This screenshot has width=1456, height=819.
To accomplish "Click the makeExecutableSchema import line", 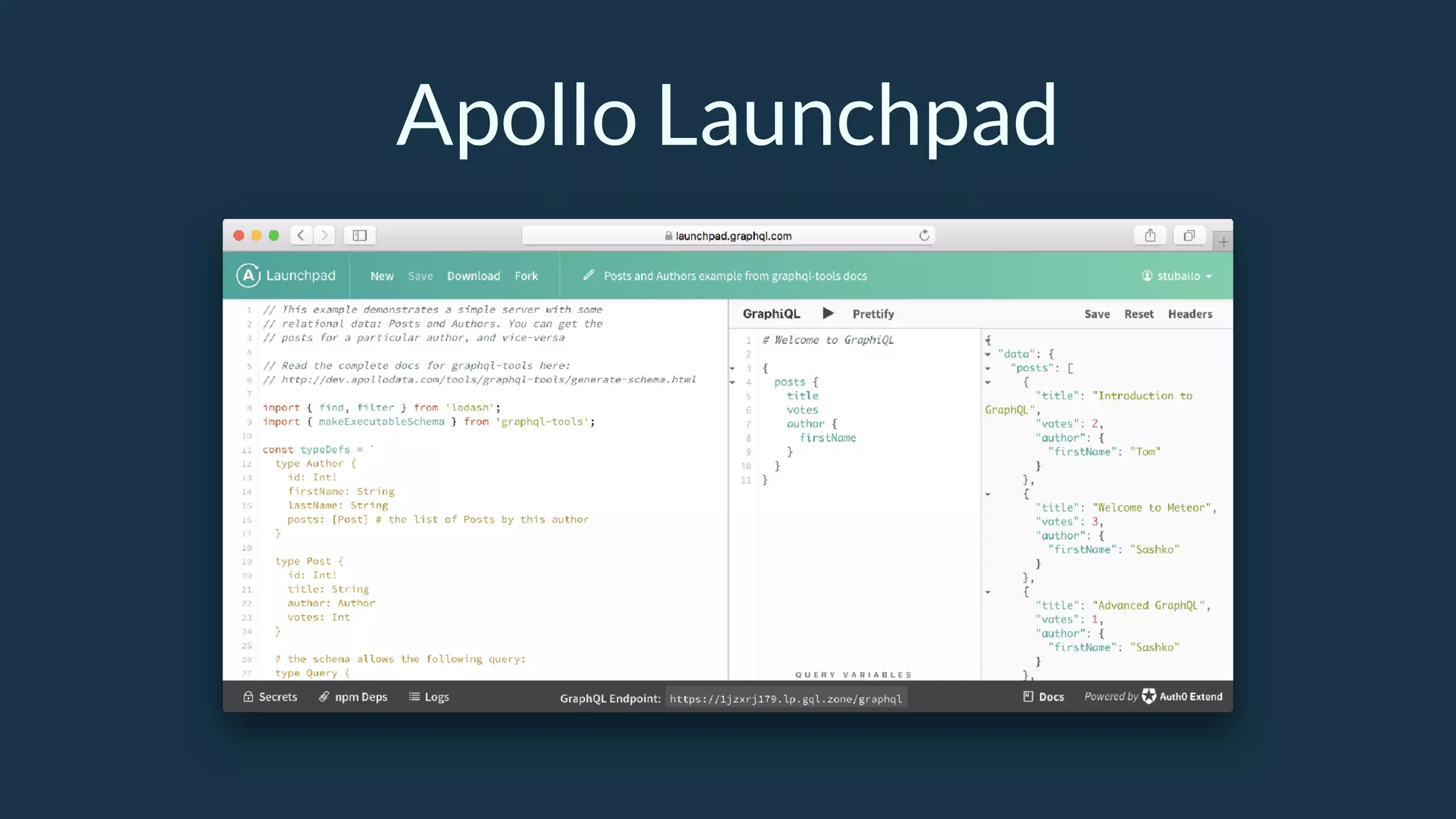I will tap(429, 422).
